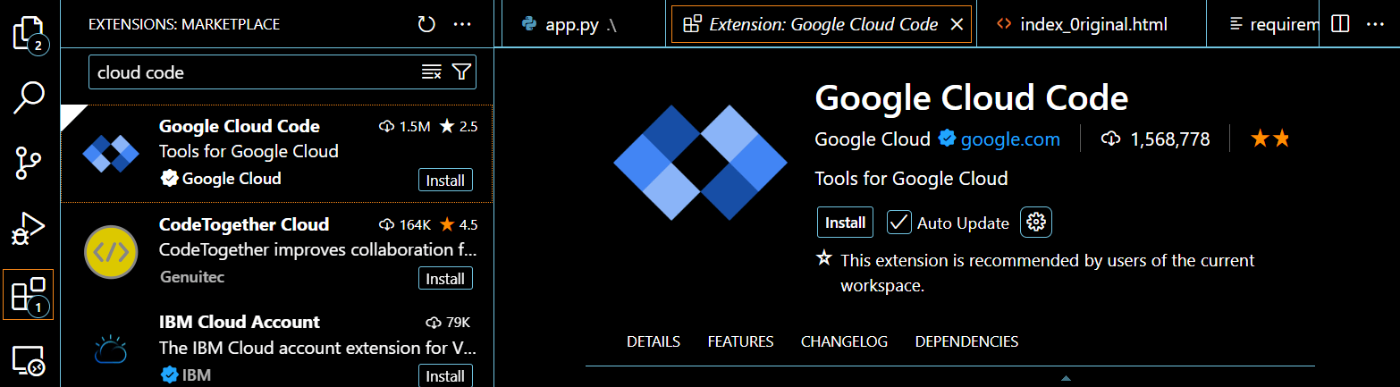Open editor more actions ellipsis
1400x387 pixels.
1376,24
